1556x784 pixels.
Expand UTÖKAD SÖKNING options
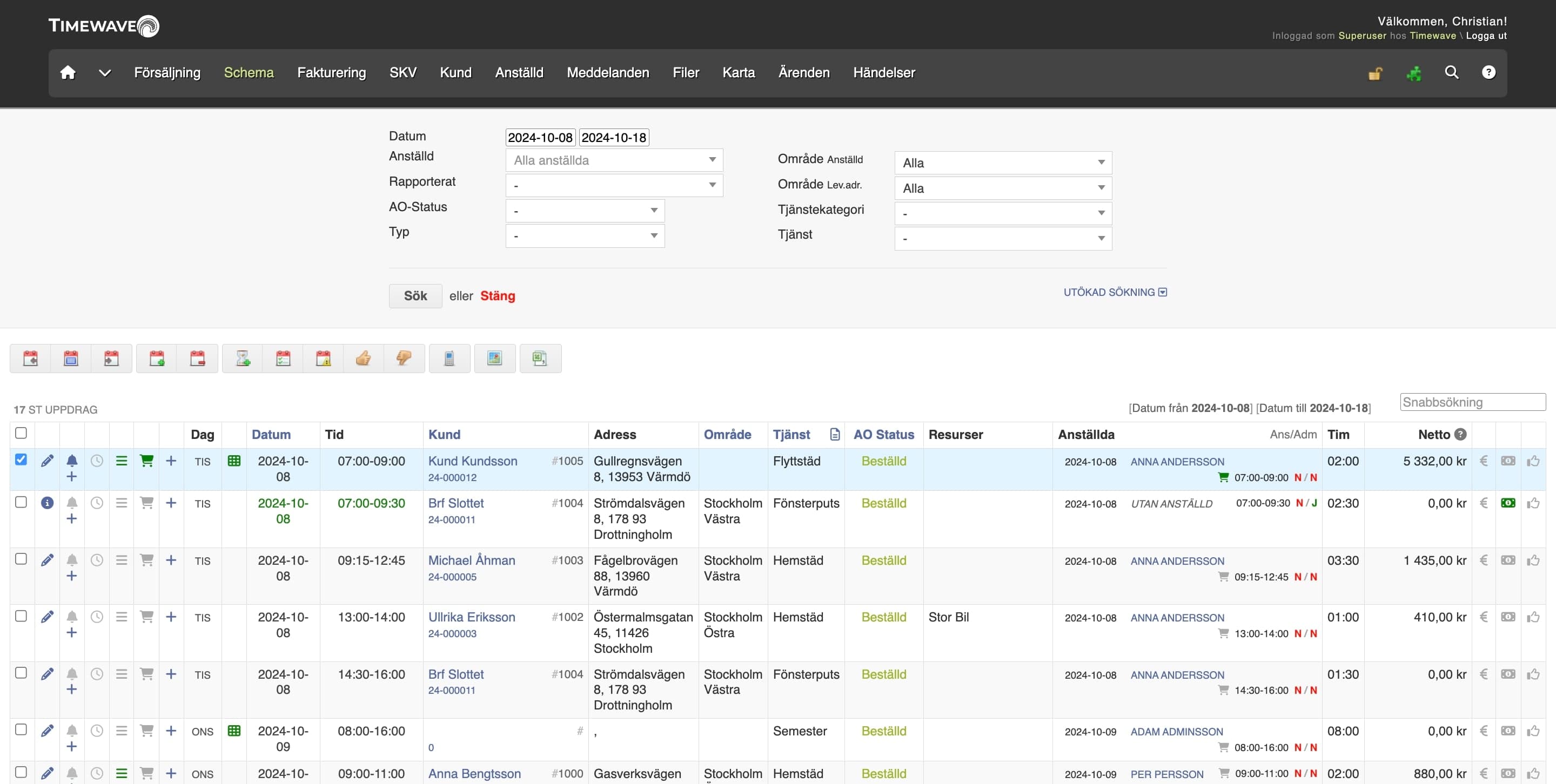pyautogui.click(x=1115, y=292)
